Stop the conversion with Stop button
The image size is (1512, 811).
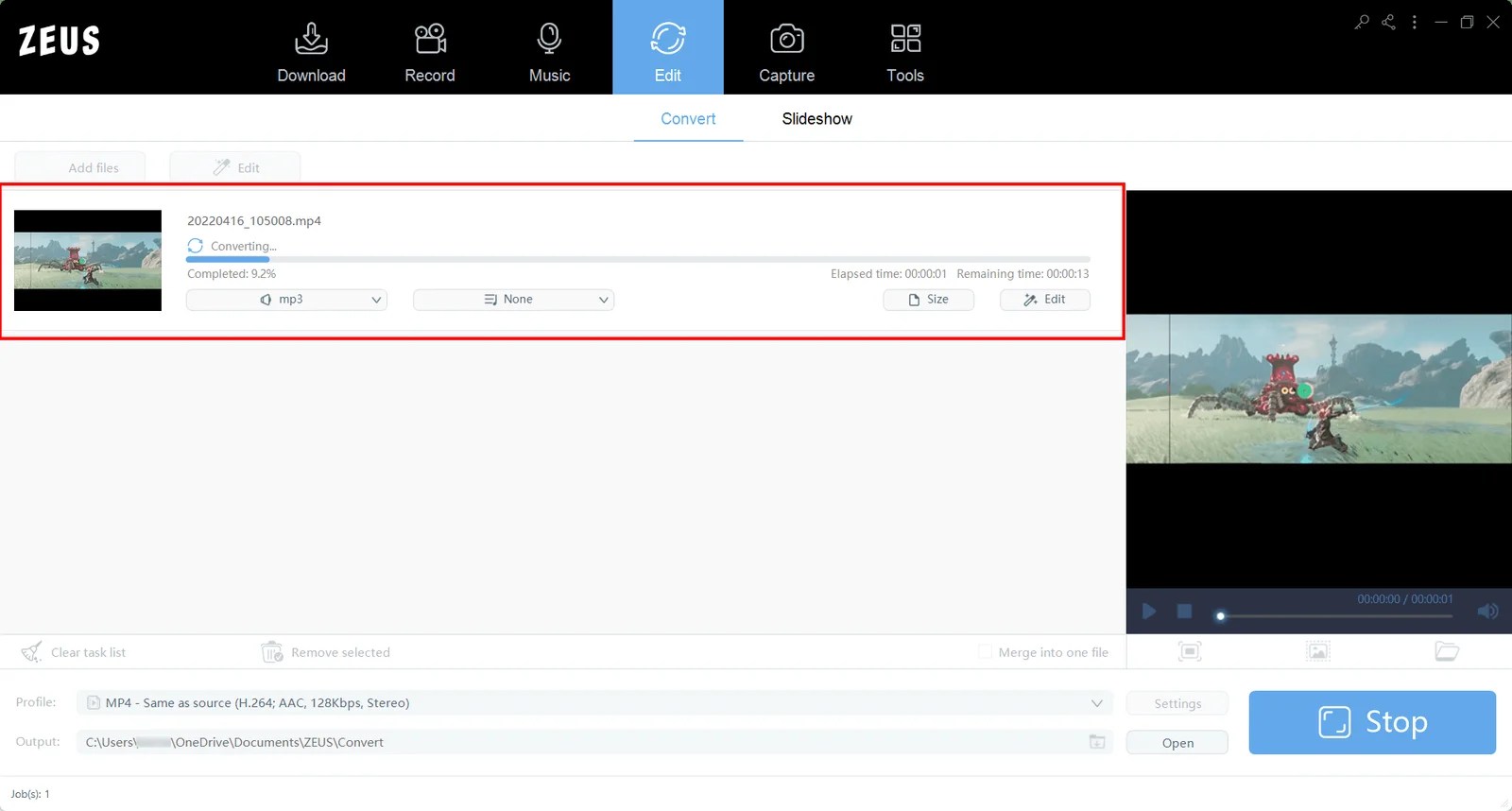click(x=1372, y=722)
